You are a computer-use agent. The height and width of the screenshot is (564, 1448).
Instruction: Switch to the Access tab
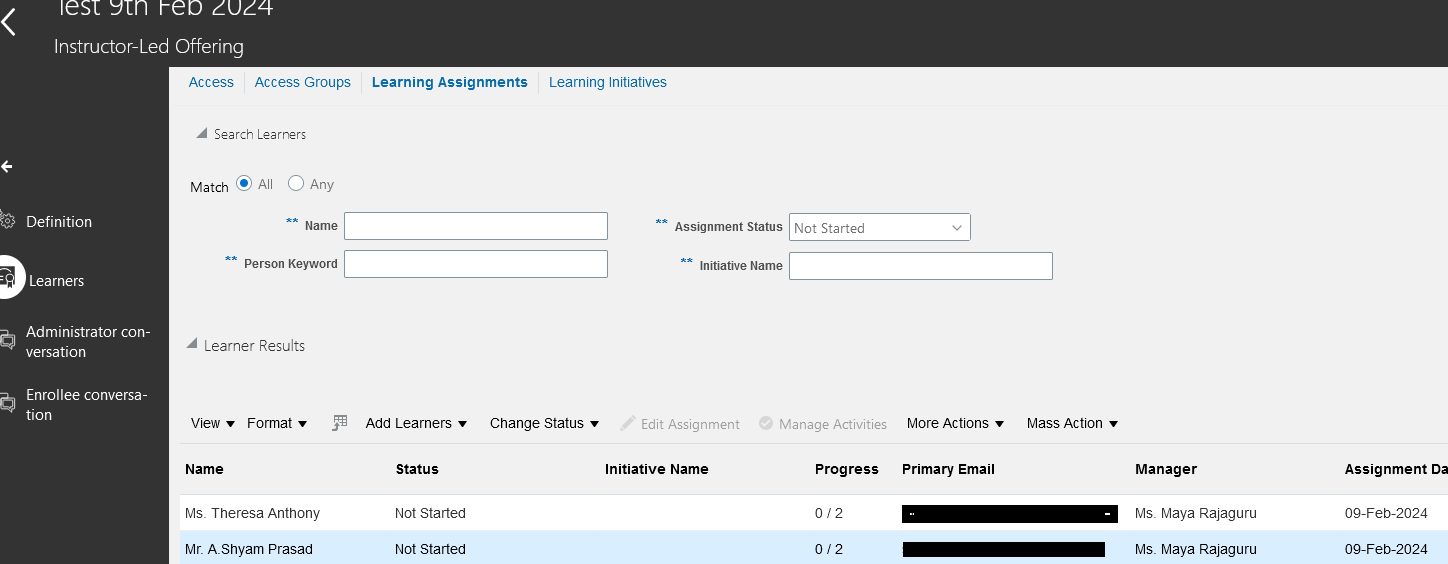tap(211, 82)
